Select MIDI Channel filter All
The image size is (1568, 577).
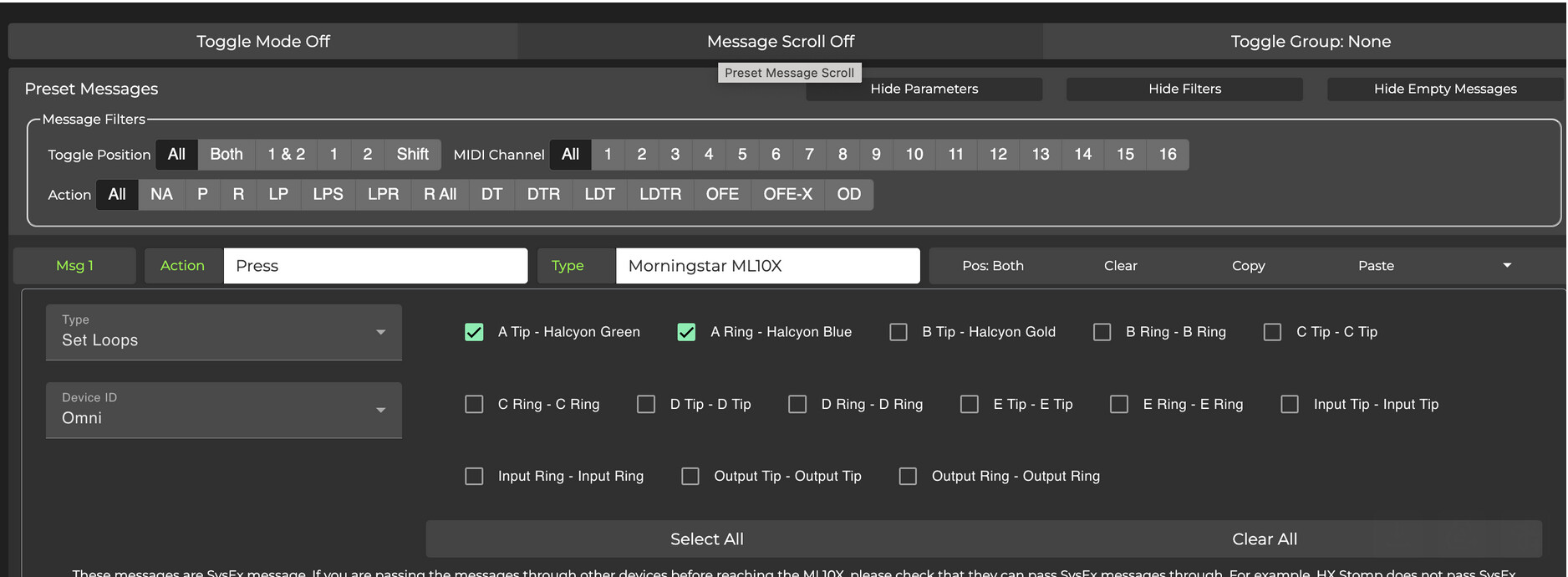point(570,154)
